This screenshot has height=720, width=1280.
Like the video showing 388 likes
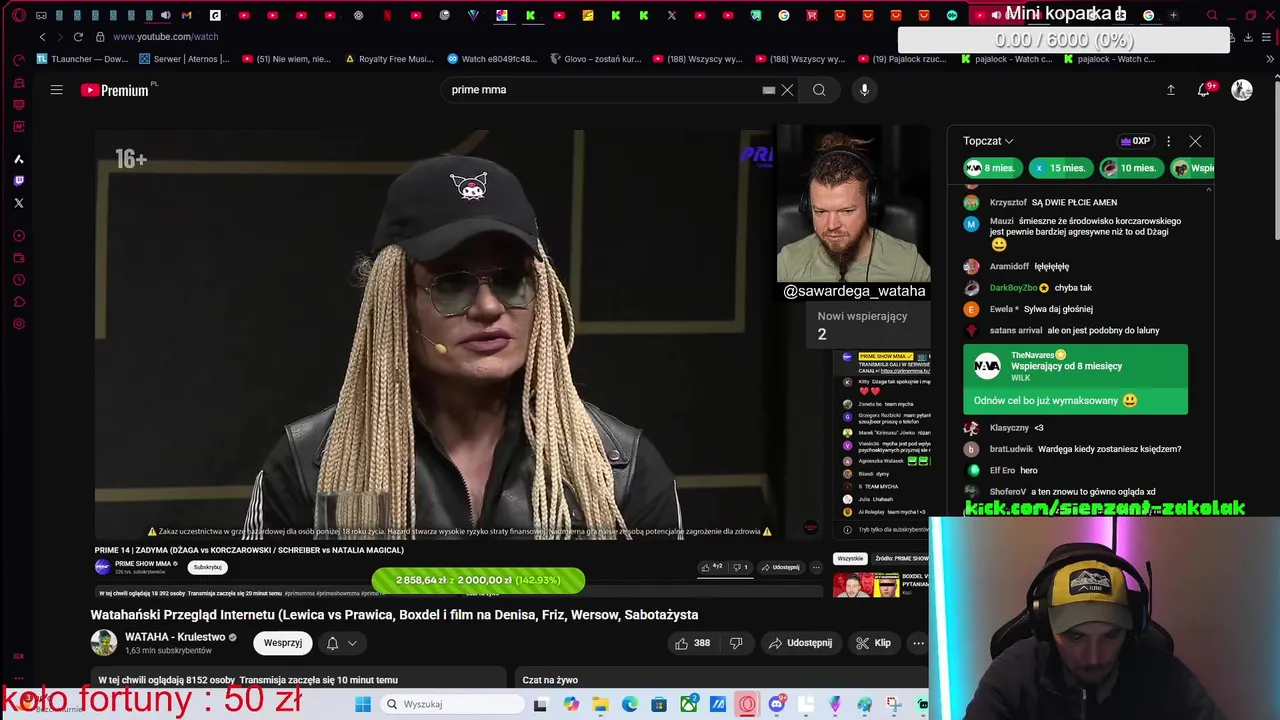(x=692, y=643)
